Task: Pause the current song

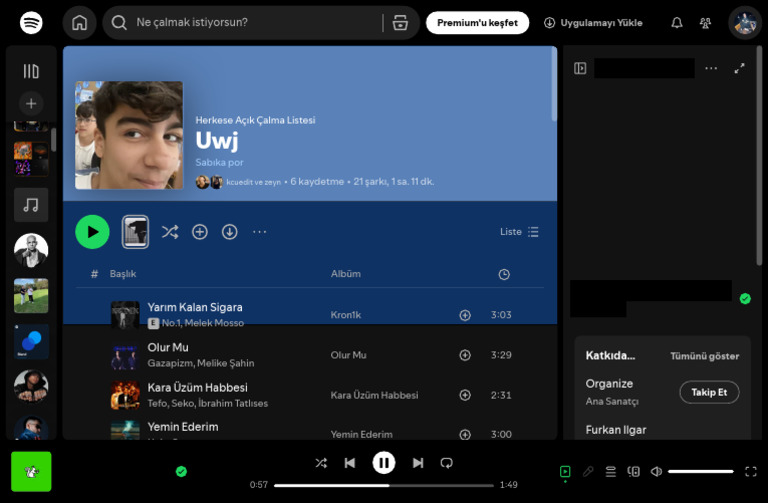Action: (x=384, y=463)
